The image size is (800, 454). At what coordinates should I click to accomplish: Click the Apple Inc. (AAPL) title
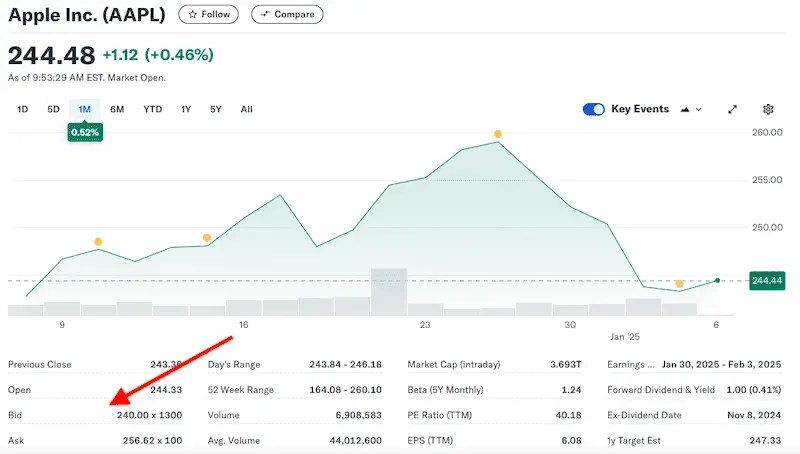pyautogui.click(x=87, y=15)
